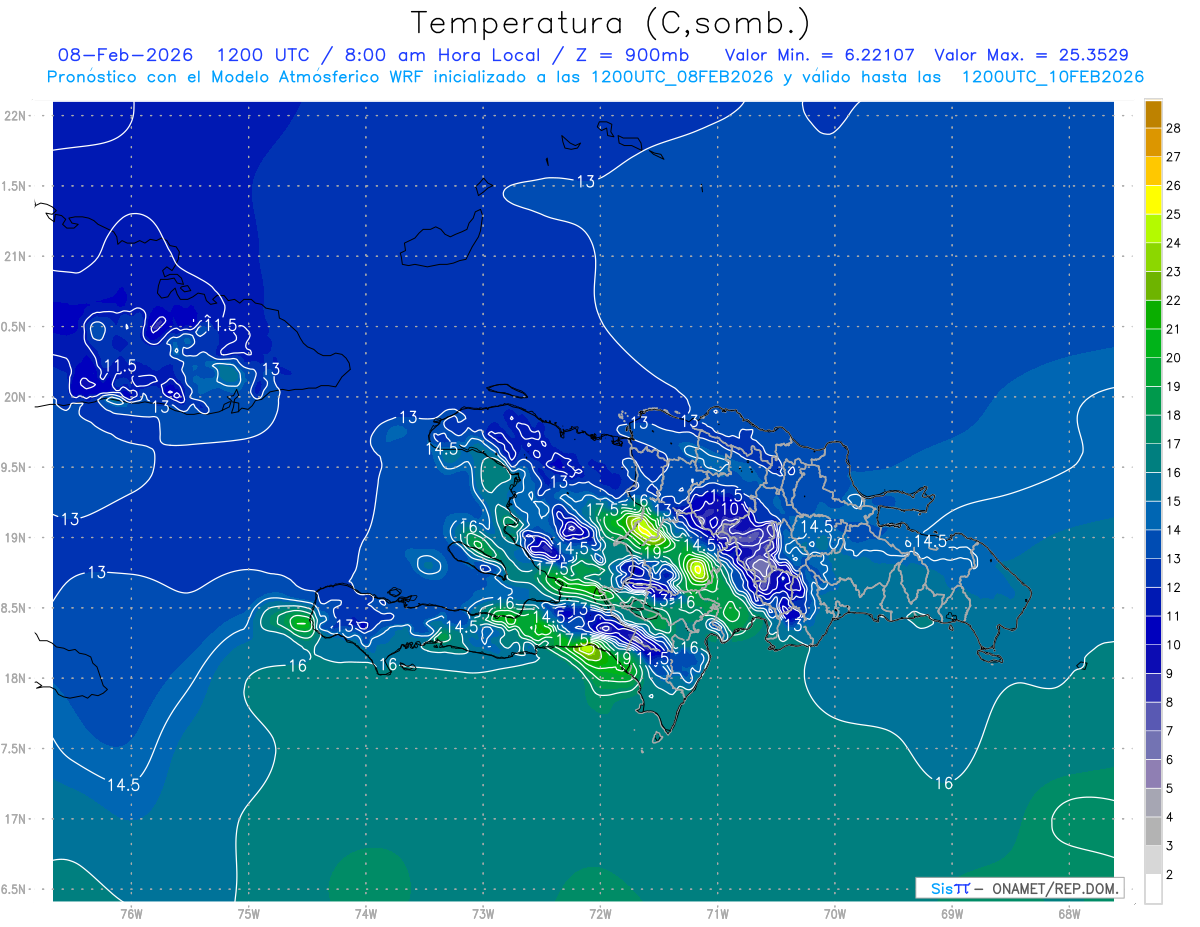This screenshot has width=1200, height=927.
Task: Click the colorbar scale label '2'
Action: [1170, 874]
